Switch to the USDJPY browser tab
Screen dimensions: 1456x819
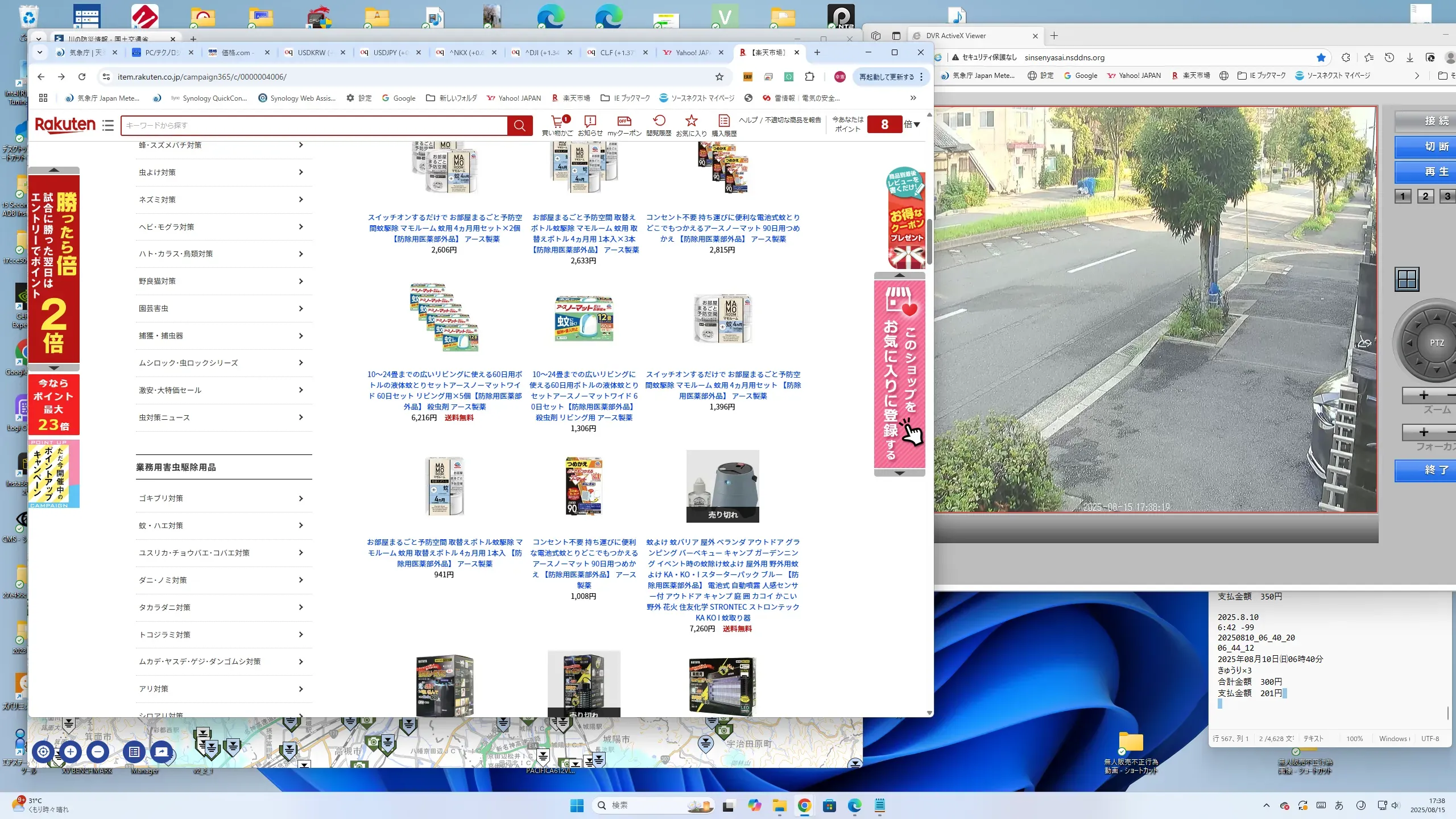click(x=390, y=52)
